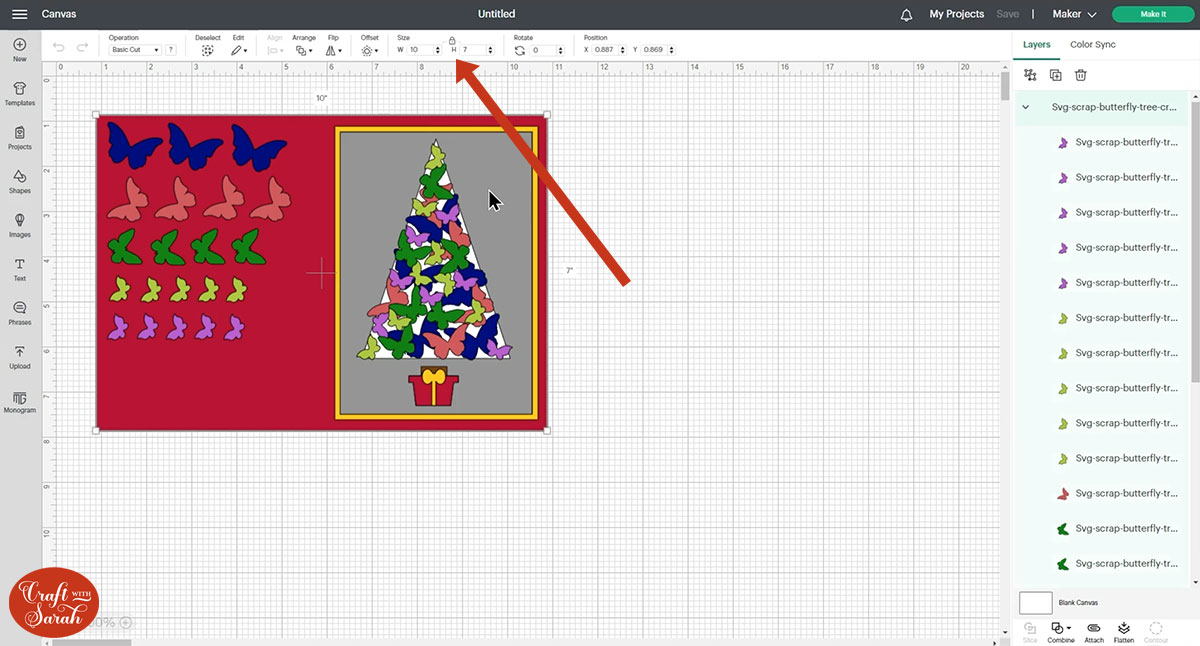Image resolution: width=1200 pixels, height=646 pixels.
Task: Open the Align dropdown
Action: [x=275, y=50]
